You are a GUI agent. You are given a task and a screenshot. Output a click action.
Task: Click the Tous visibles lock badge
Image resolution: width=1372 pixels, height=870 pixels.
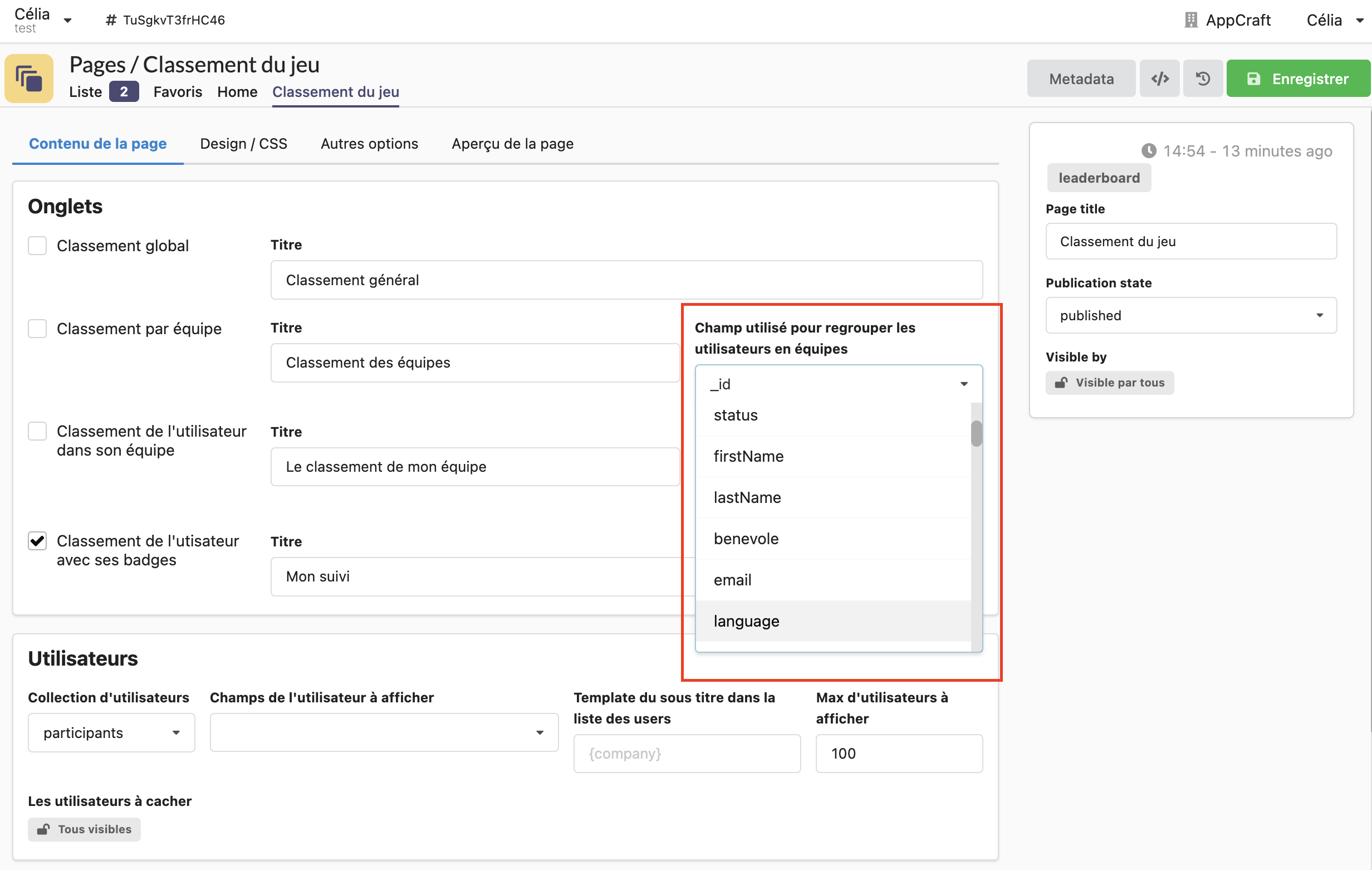[84, 829]
